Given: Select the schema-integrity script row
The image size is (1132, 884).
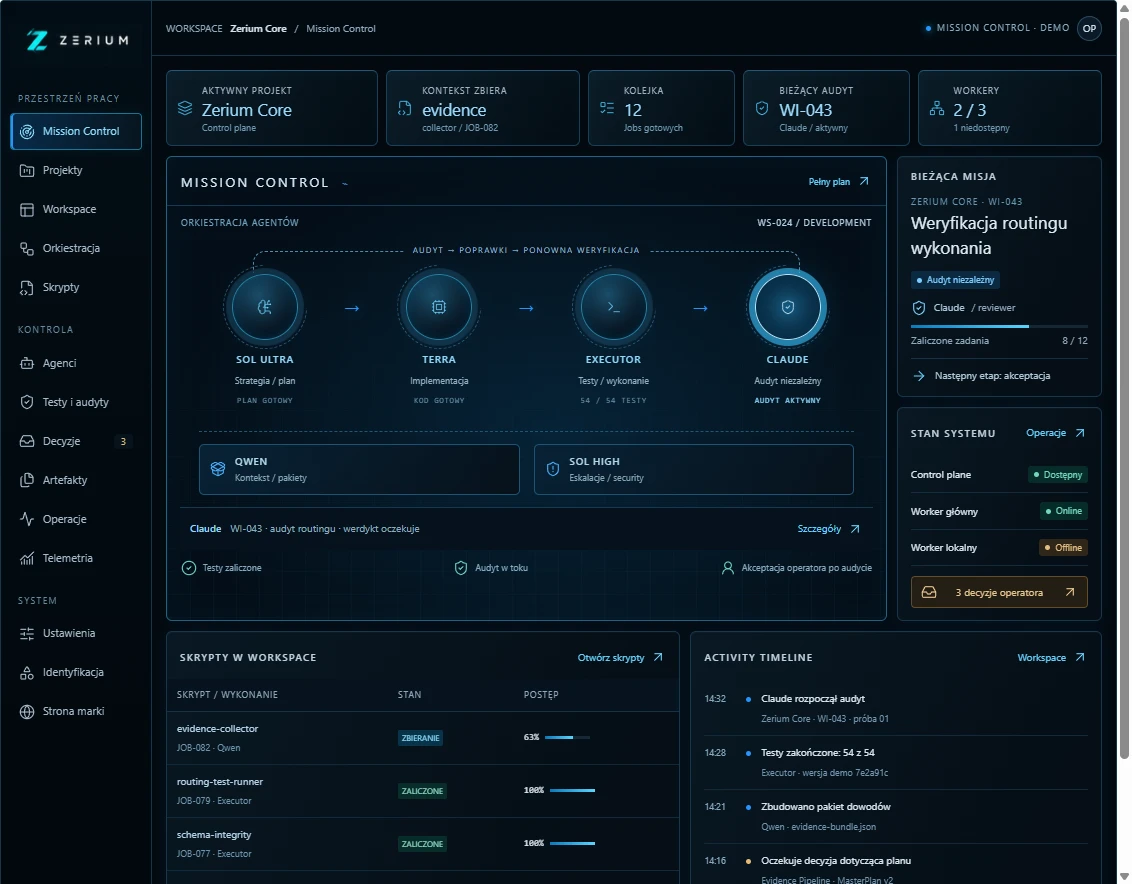Looking at the screenshot, I should click(423, 844).
